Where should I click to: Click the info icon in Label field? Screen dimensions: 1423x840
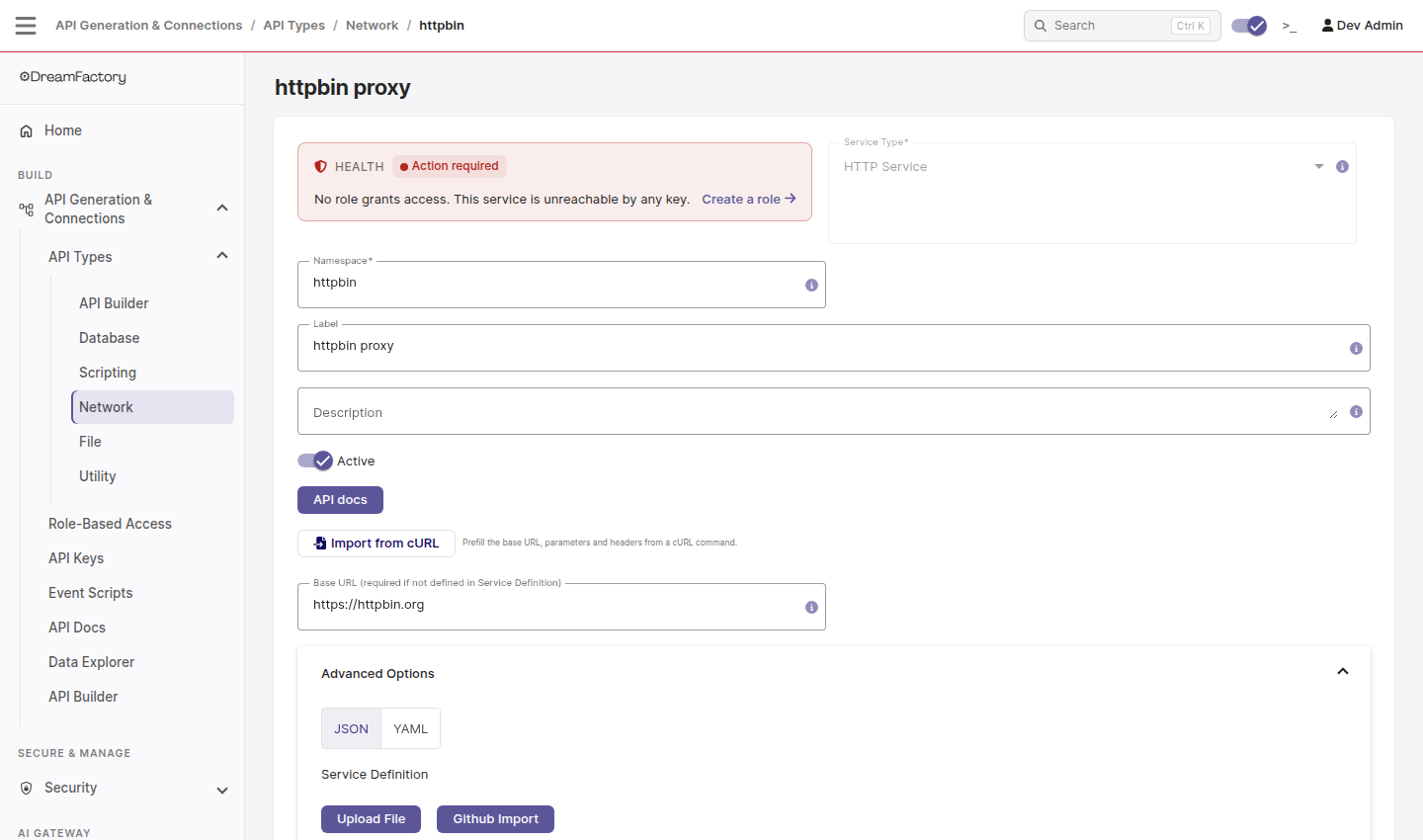point(1356,348)
